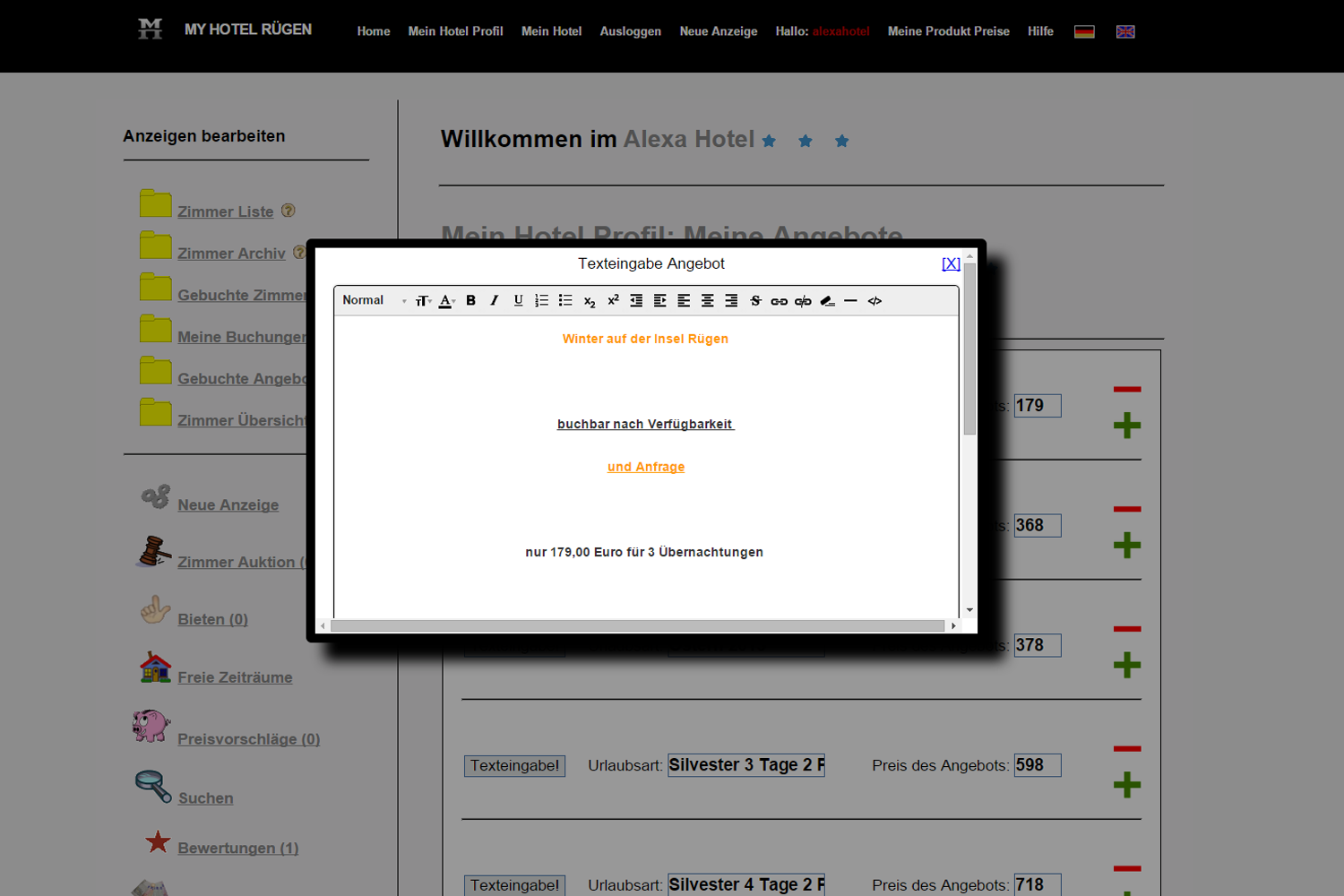Open the Mein Hotel menu
Viewport: 1344px width, 896px height.
551,31
